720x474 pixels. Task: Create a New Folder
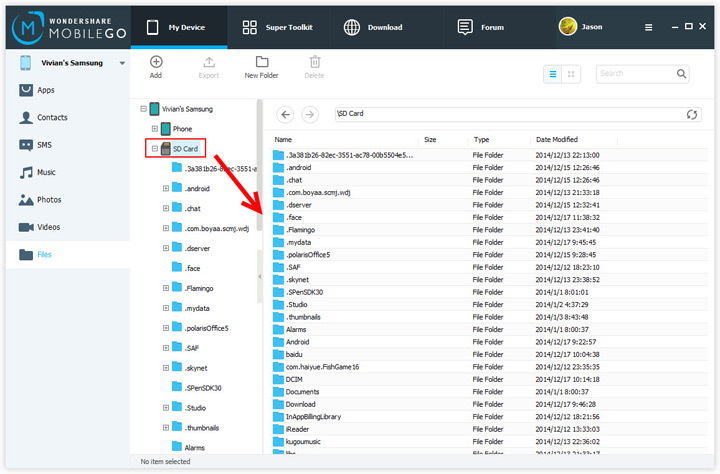pos(262,67)
